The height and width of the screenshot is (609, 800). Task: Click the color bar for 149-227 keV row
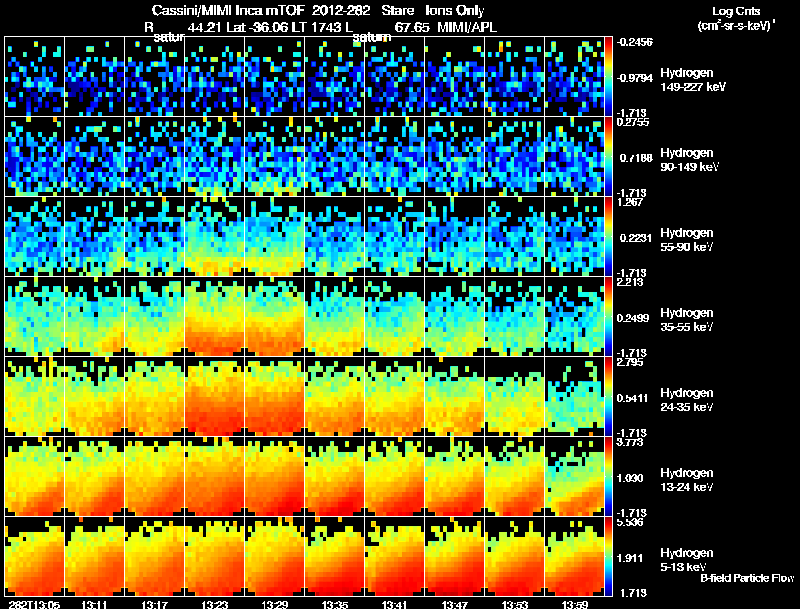tap(608, 77)
